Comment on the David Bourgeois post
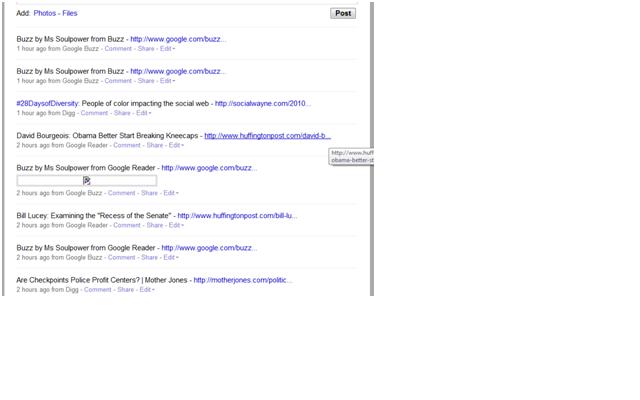 point(127,146)
